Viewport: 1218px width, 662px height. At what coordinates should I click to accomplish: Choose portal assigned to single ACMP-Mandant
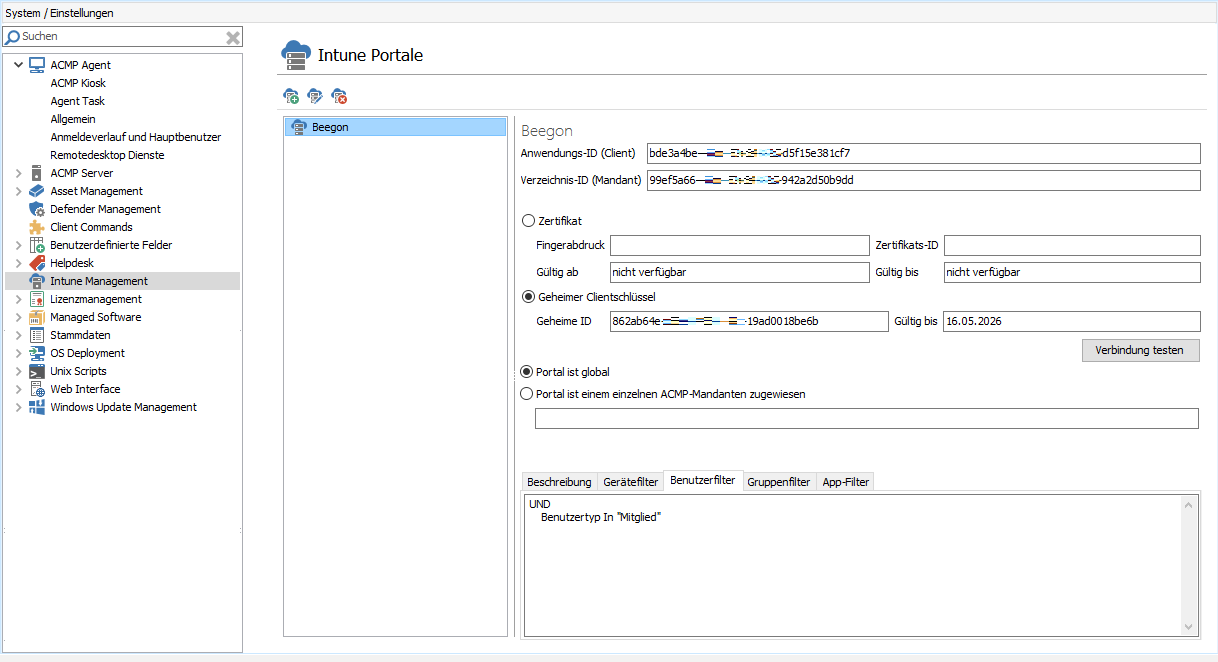(x=527, y=394)
